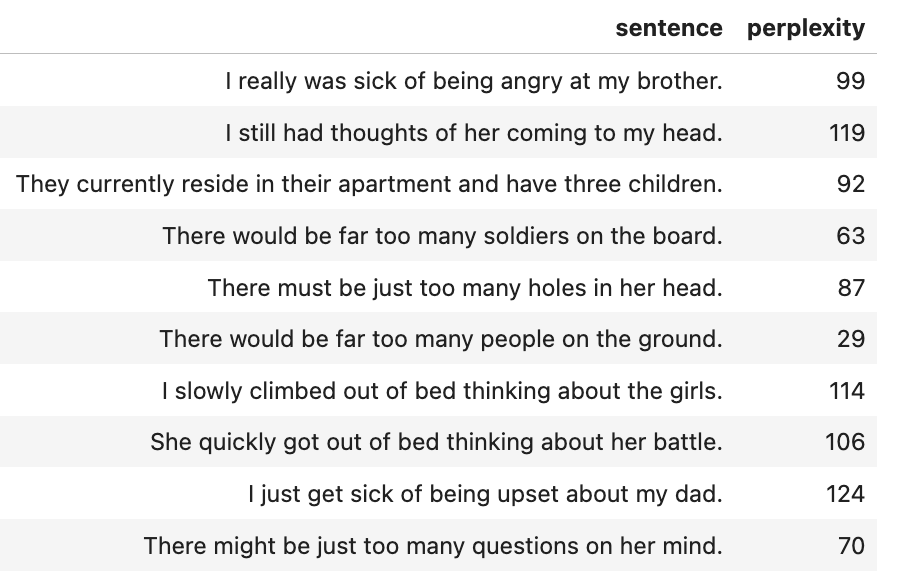Click the perplexity value 92
The width and height of the screenshot is (898, 586).
coord(850,184)
